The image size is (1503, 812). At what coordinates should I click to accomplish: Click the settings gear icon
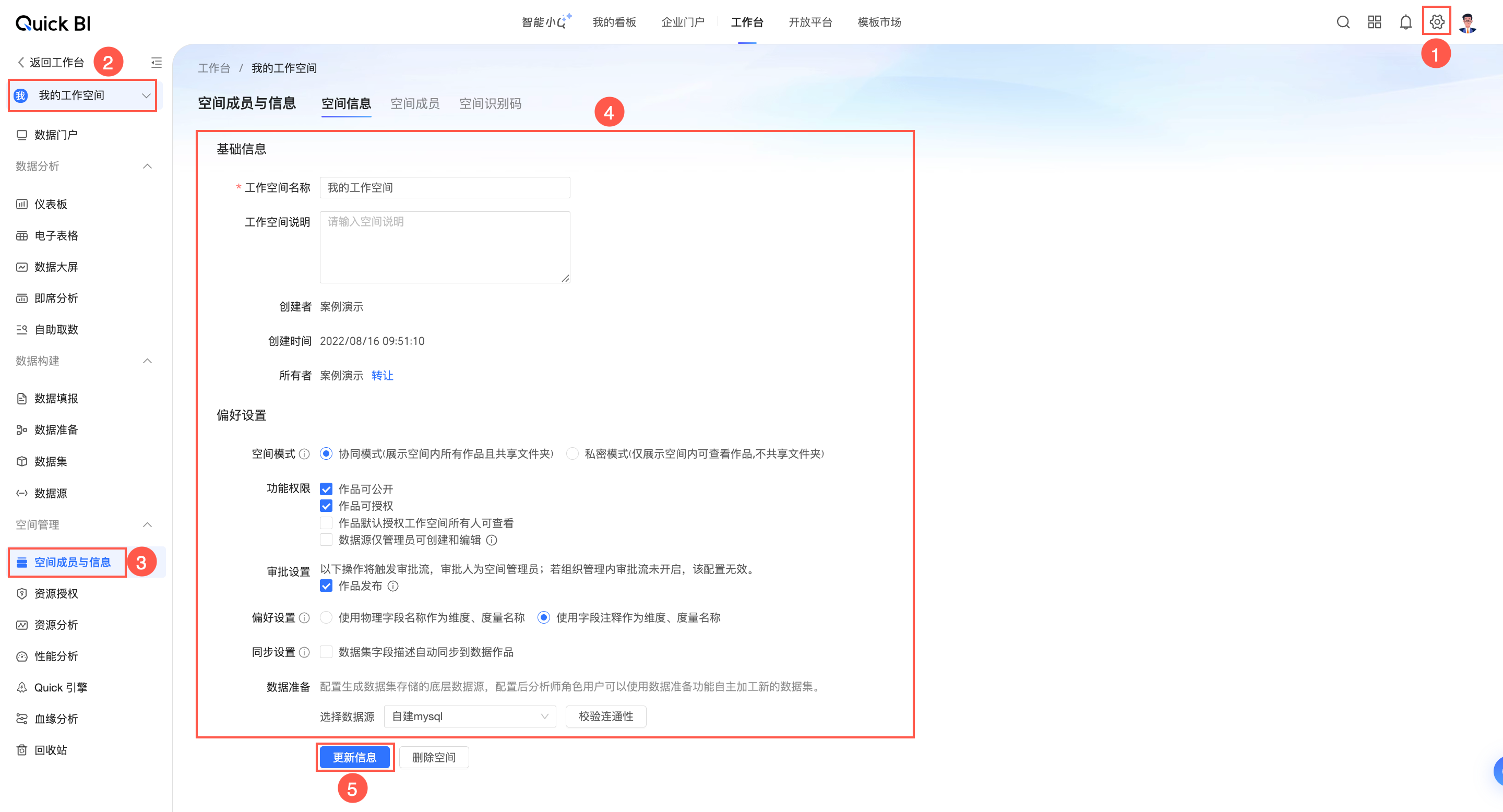click(1437, 22)
